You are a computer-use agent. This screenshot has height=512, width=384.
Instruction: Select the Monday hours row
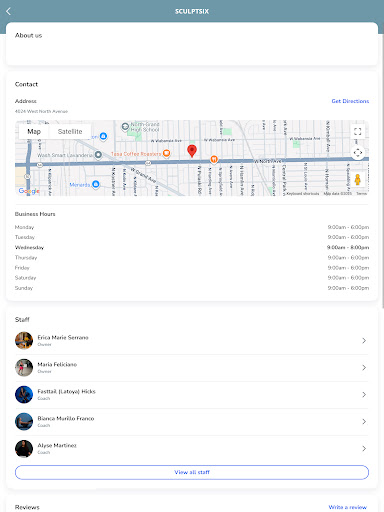click(192, 227)
